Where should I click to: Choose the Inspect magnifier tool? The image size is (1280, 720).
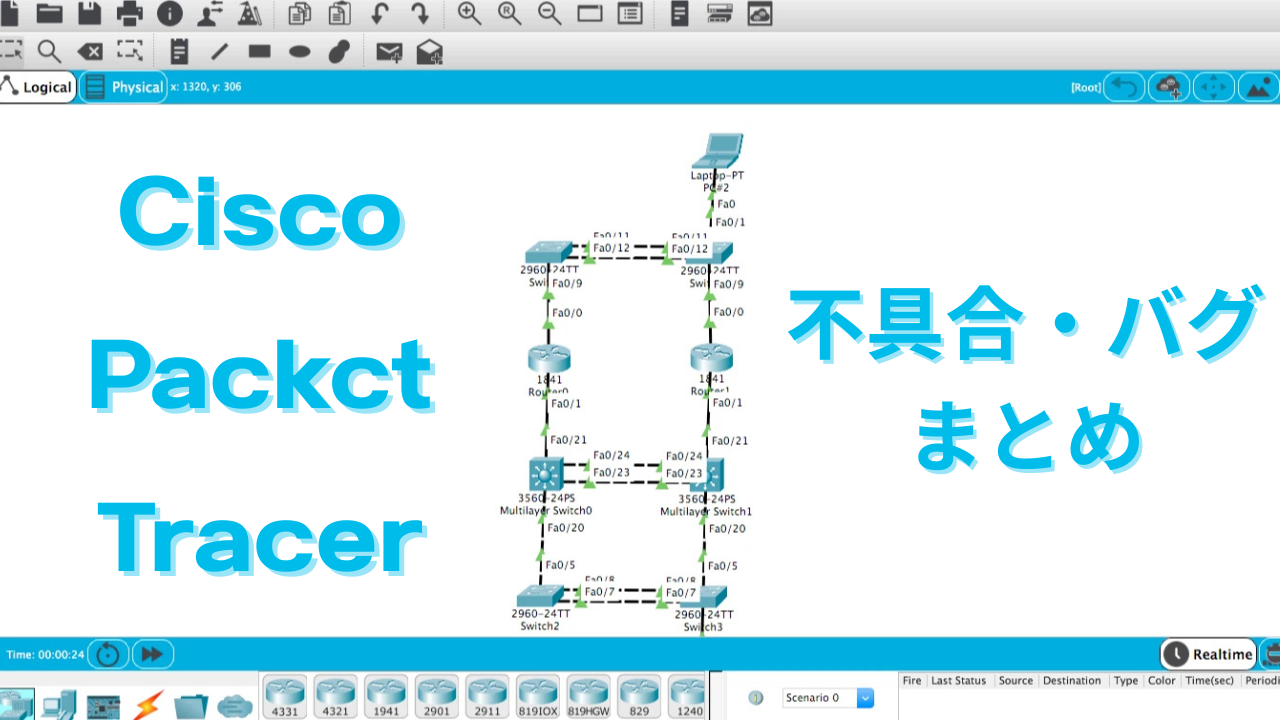click(x=49, y=51)
